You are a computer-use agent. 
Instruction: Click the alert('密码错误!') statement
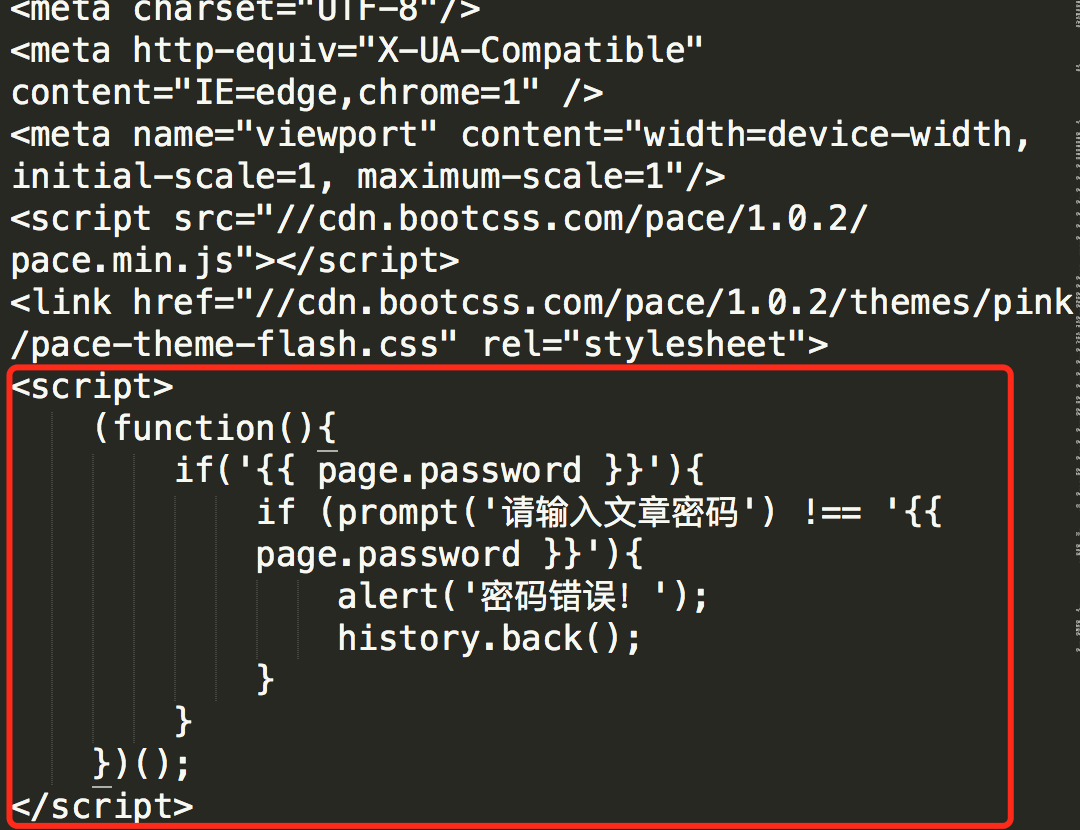point(522,596)
